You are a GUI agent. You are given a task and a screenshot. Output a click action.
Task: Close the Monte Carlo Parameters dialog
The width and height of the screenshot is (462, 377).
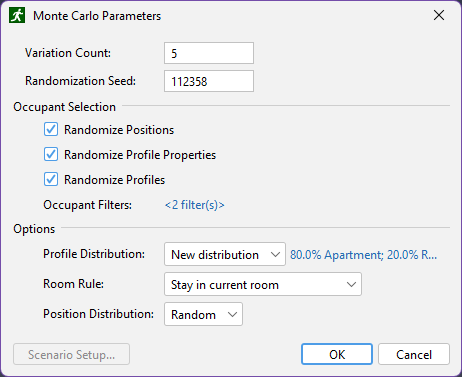pyautogui.click(x=439, y=15)
